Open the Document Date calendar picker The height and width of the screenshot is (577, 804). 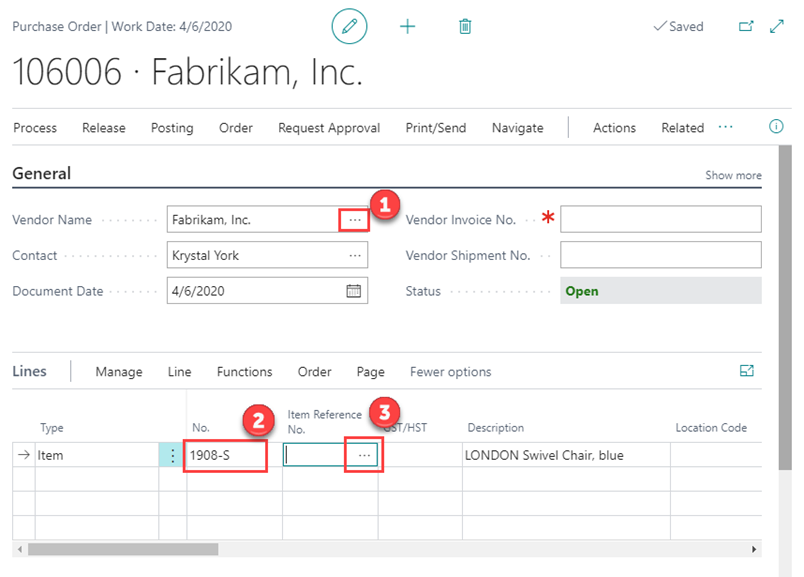[354, 291]
